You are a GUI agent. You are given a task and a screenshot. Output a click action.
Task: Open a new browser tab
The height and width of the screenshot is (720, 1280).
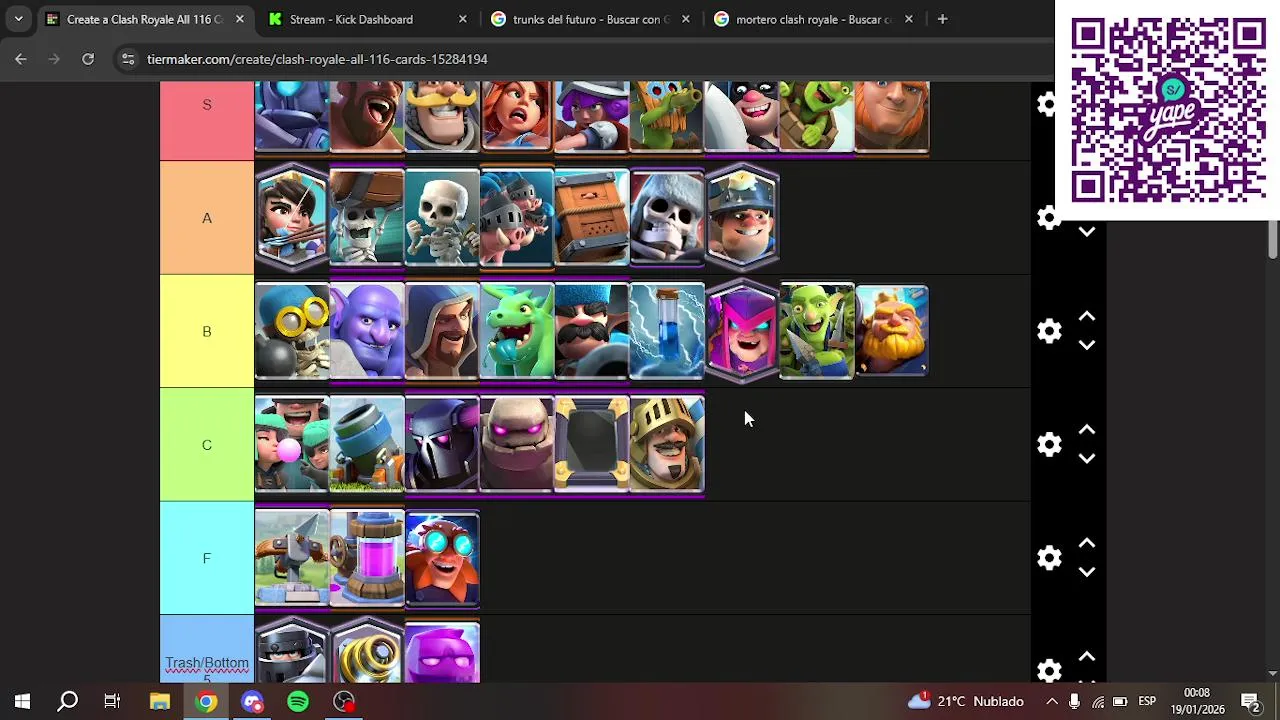[942, 19]
